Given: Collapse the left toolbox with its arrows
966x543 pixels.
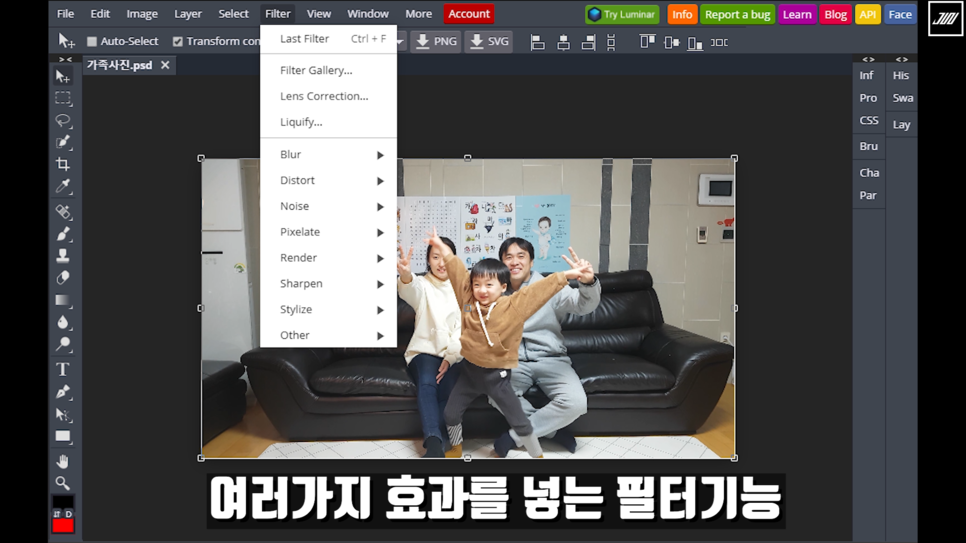Looking at the screenshot, I should click(65, 59).
